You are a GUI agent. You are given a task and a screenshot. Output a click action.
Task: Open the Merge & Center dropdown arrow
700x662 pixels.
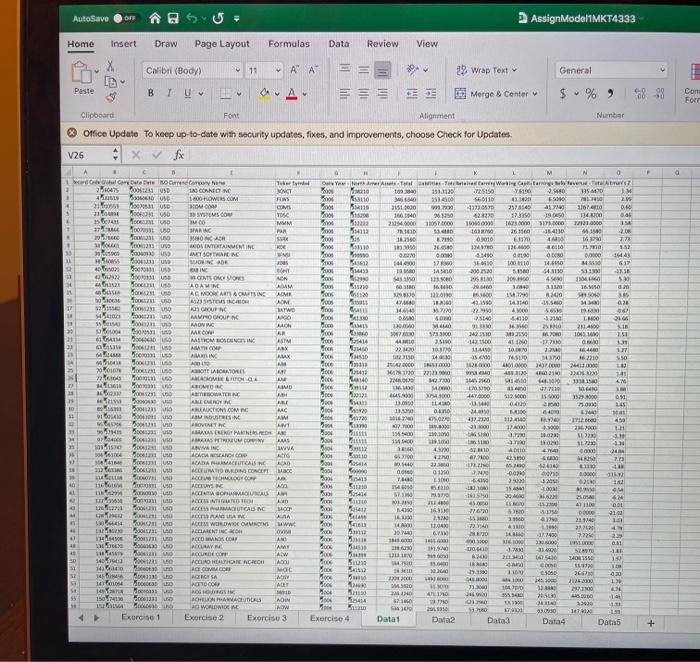pos(535,94)
